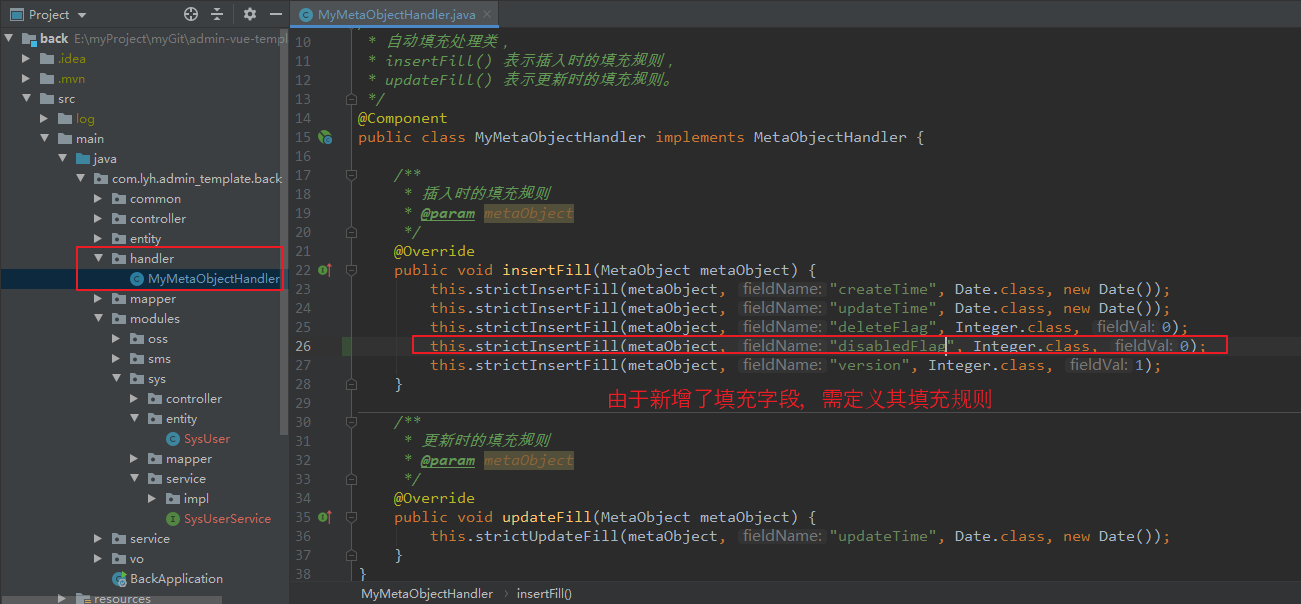Viewport: 1301px width, 604px height.
Task: Click the handler package folder icon
Action: point(119,259)
